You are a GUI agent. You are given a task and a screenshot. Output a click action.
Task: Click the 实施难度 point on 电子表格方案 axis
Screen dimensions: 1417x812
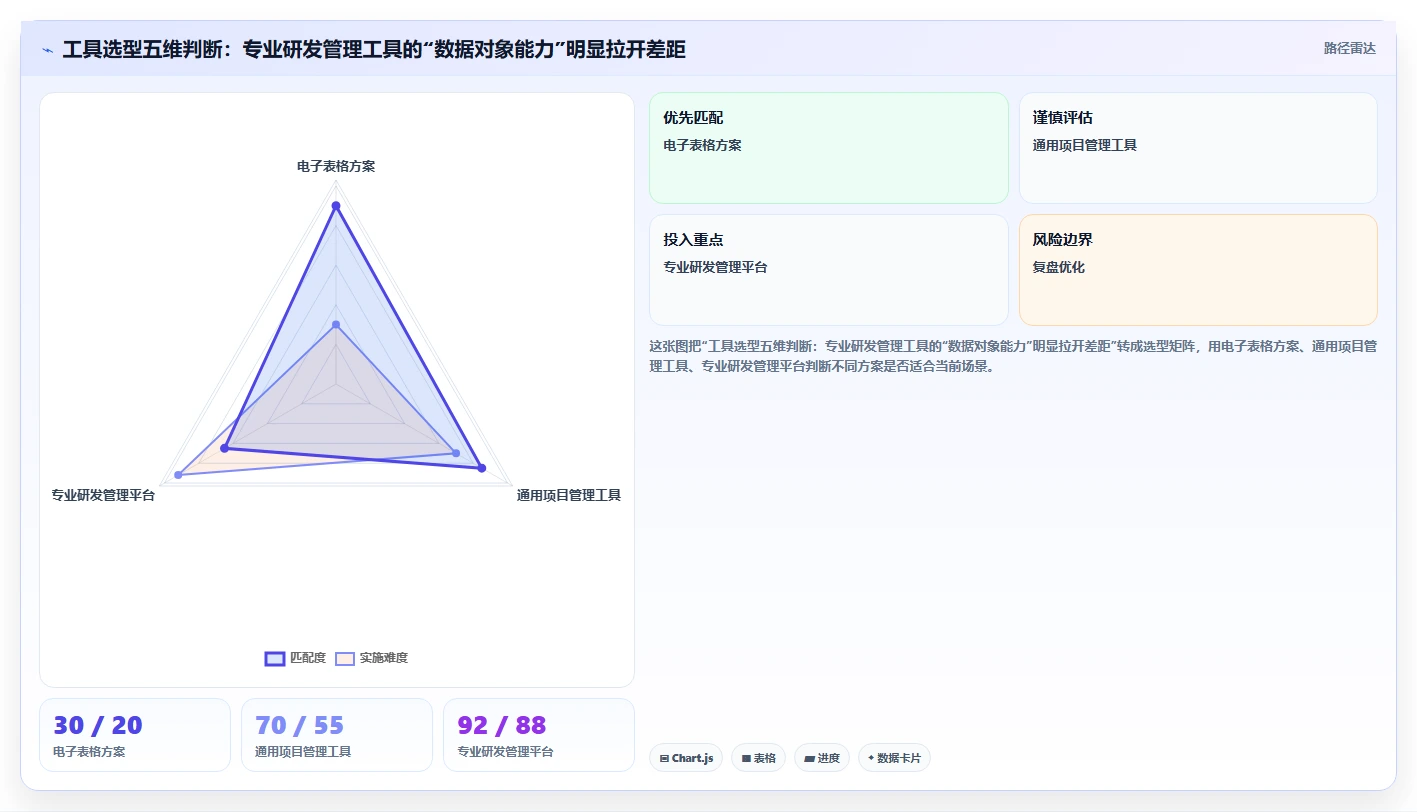(336, 324)
